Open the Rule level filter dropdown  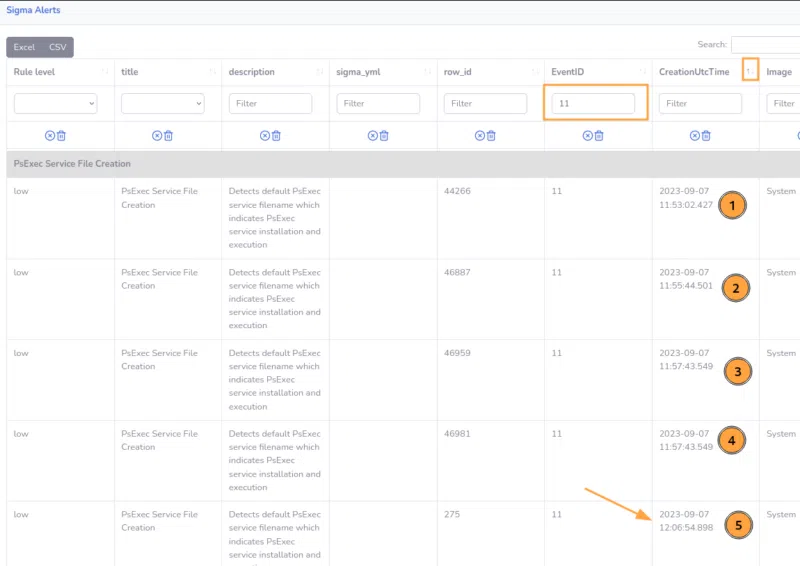pos(55,103)
